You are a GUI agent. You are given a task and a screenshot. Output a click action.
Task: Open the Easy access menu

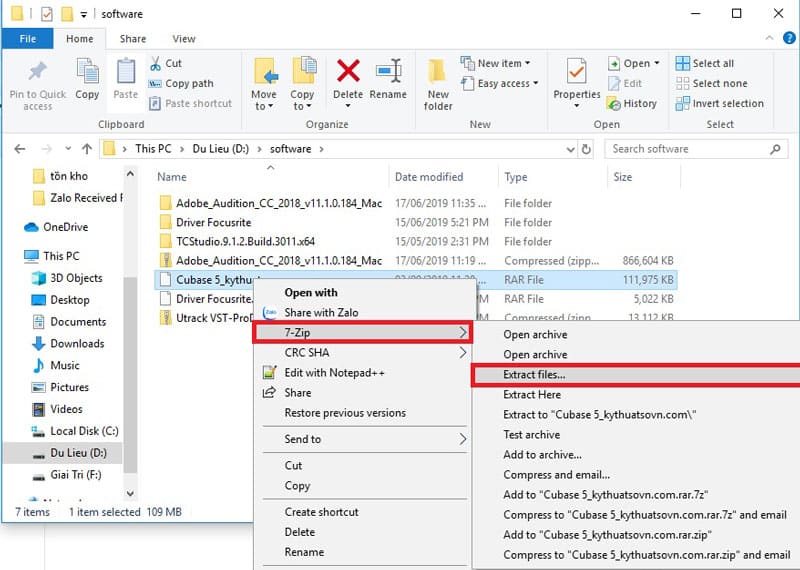(499, 83)
